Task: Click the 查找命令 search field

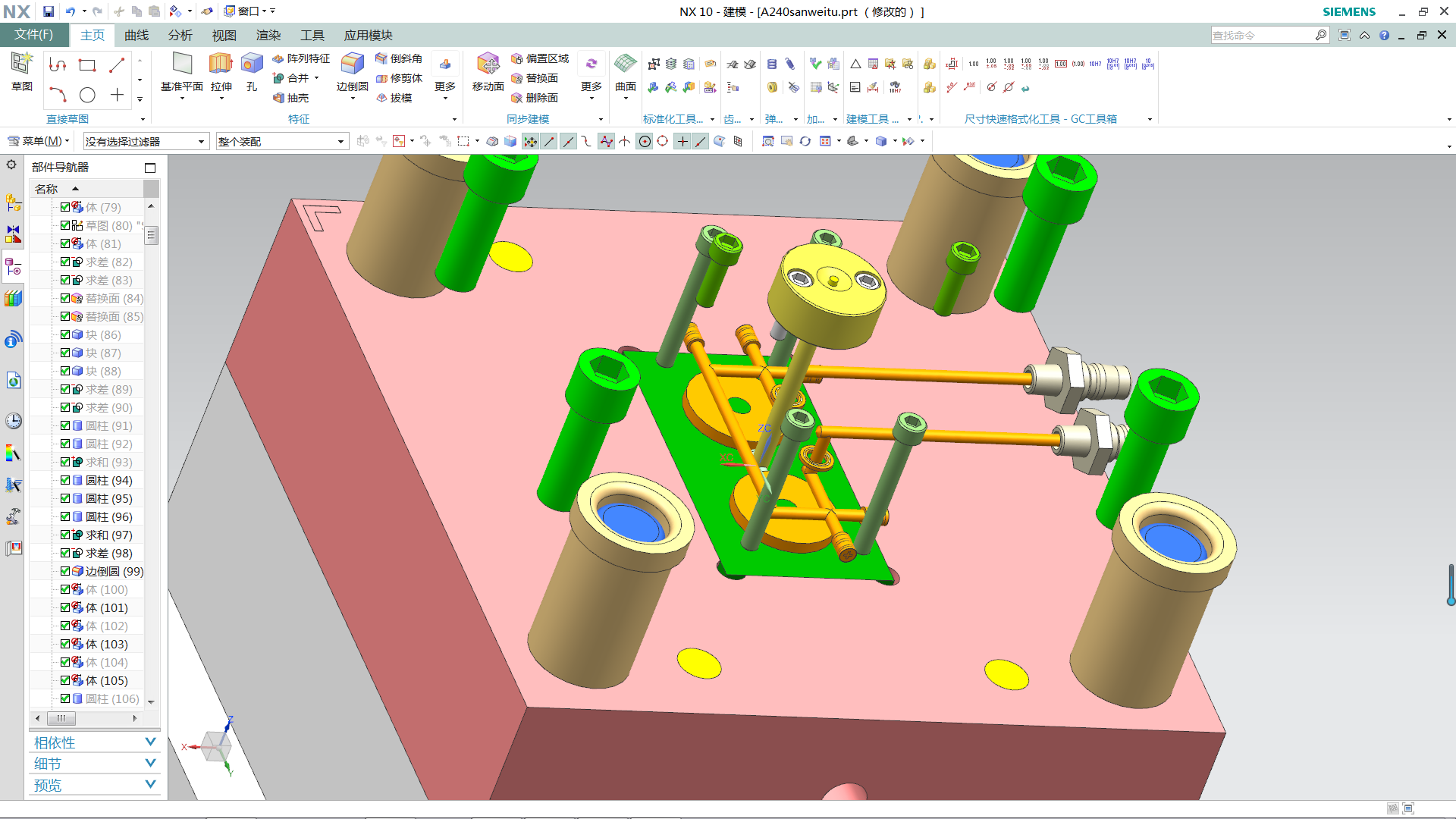Action: coord(1263,36)
